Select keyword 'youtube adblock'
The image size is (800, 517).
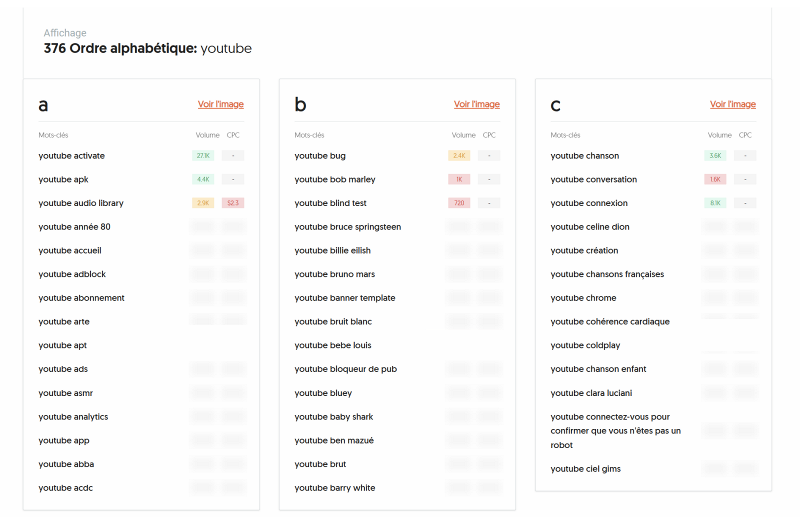[72, 274]
